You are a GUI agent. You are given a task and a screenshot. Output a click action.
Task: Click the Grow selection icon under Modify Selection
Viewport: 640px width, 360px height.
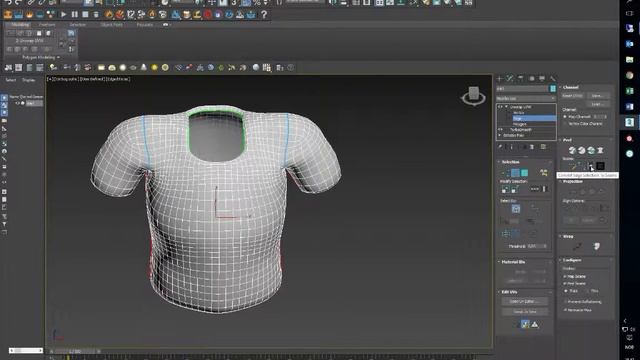pos(505,189)
